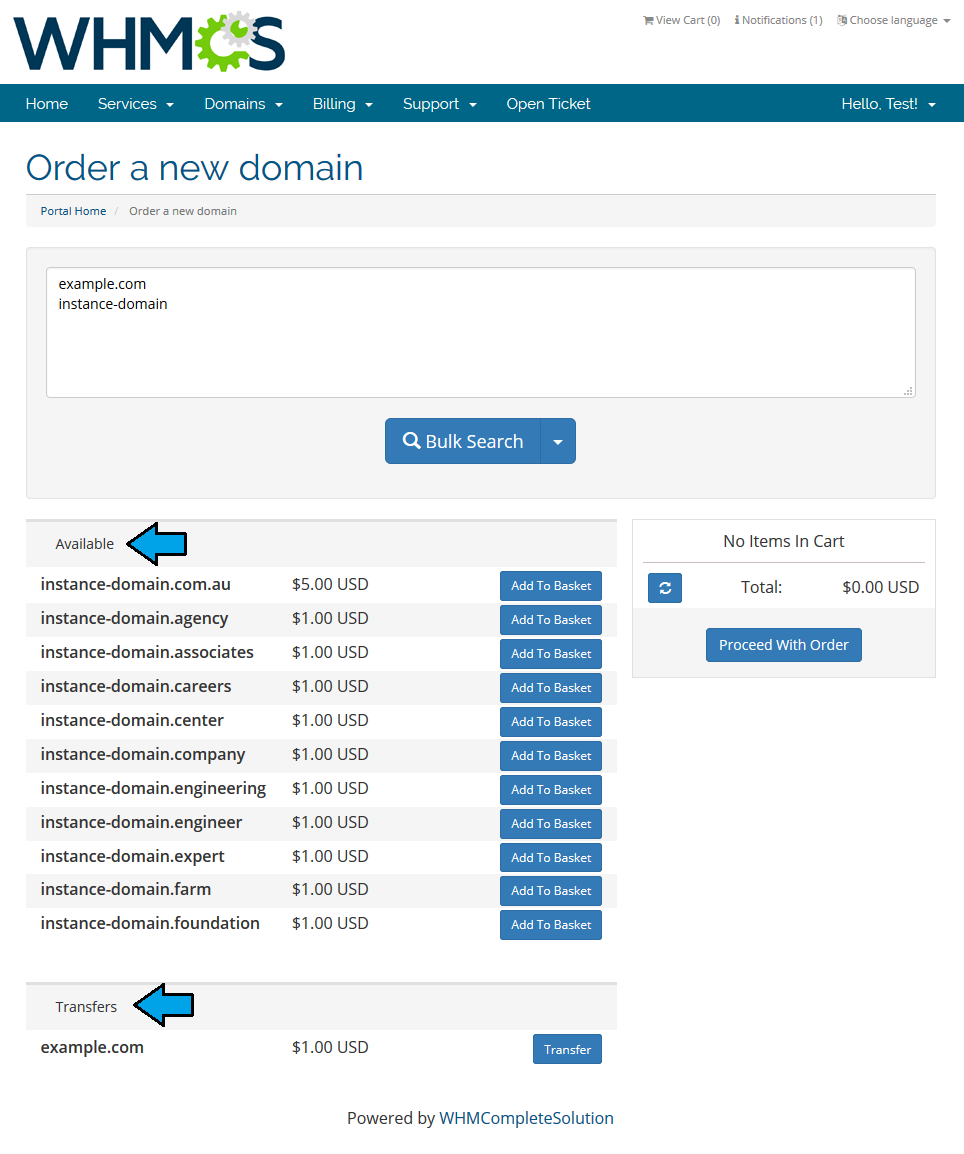Follow Portal Home breadcrumb link

click(73, 211)
